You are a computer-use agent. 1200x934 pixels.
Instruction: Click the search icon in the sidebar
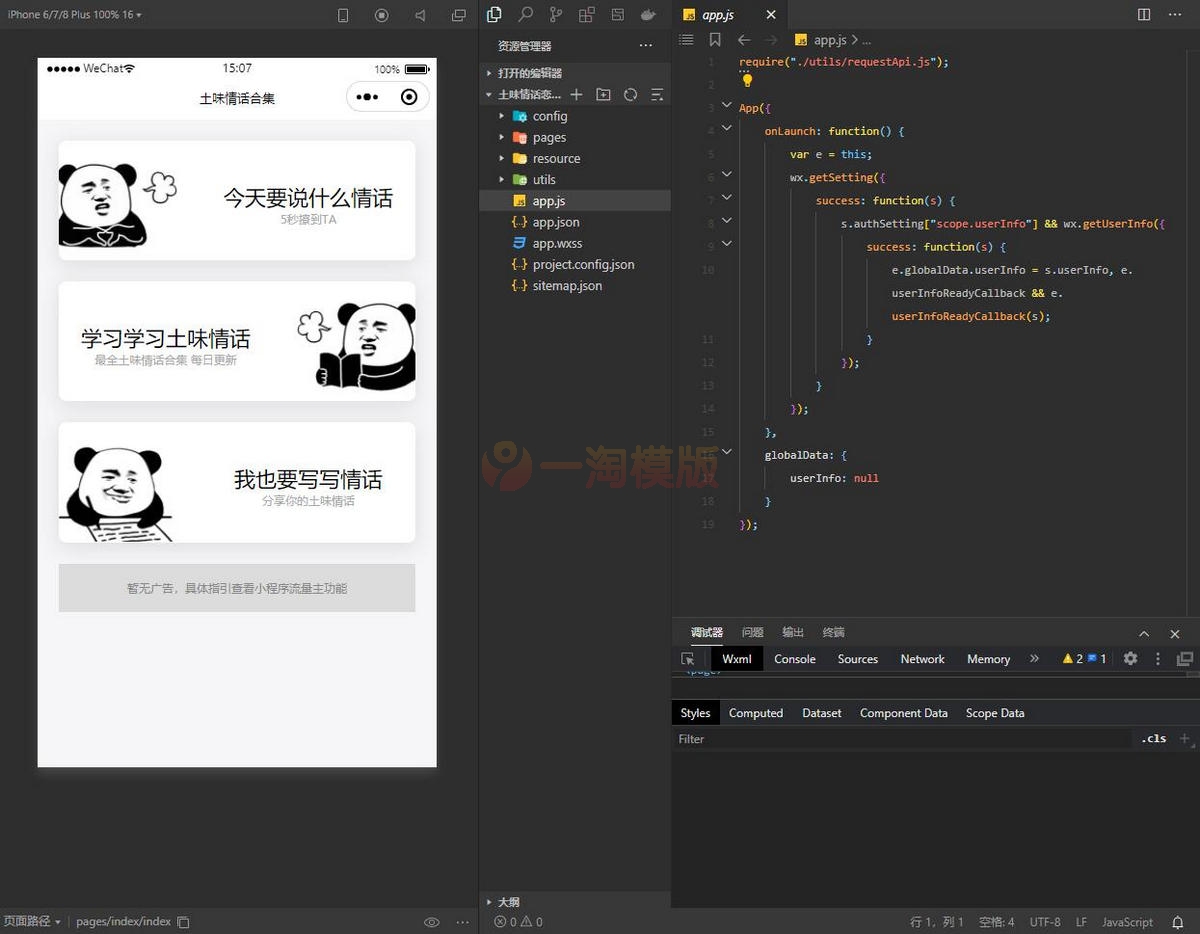pos(525,15)
